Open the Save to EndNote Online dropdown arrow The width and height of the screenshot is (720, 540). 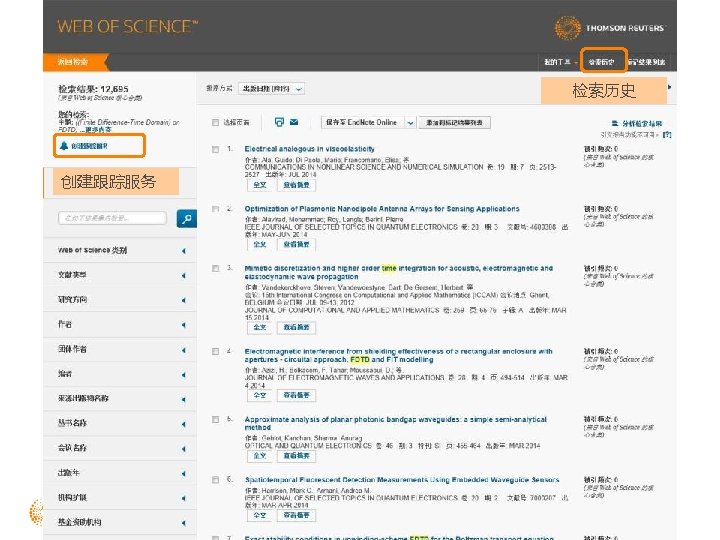point(410,123)
